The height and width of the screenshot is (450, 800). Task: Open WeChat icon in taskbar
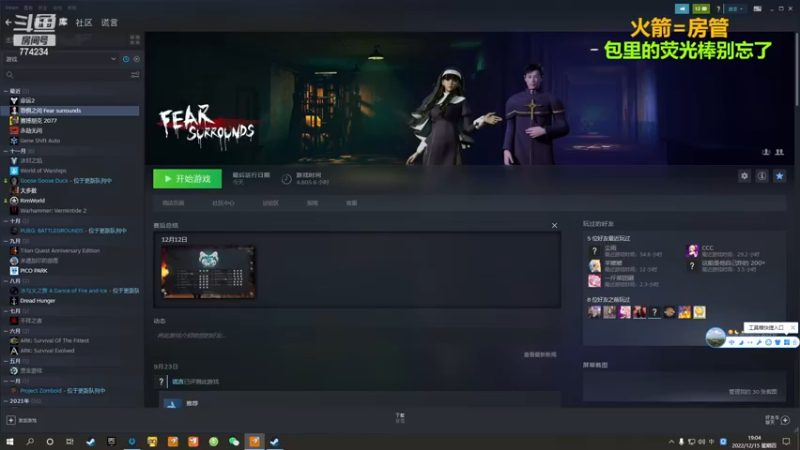(234, 441)
